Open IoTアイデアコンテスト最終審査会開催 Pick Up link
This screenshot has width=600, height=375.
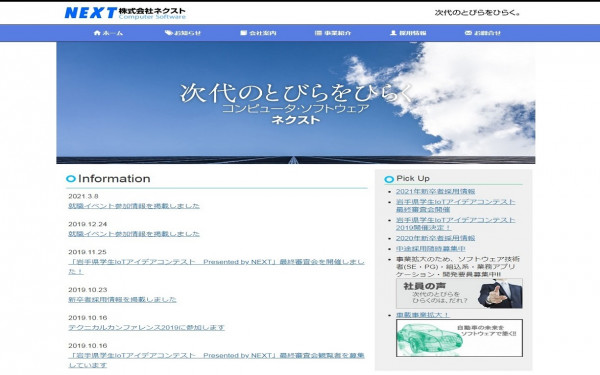(x=455, y=205)
